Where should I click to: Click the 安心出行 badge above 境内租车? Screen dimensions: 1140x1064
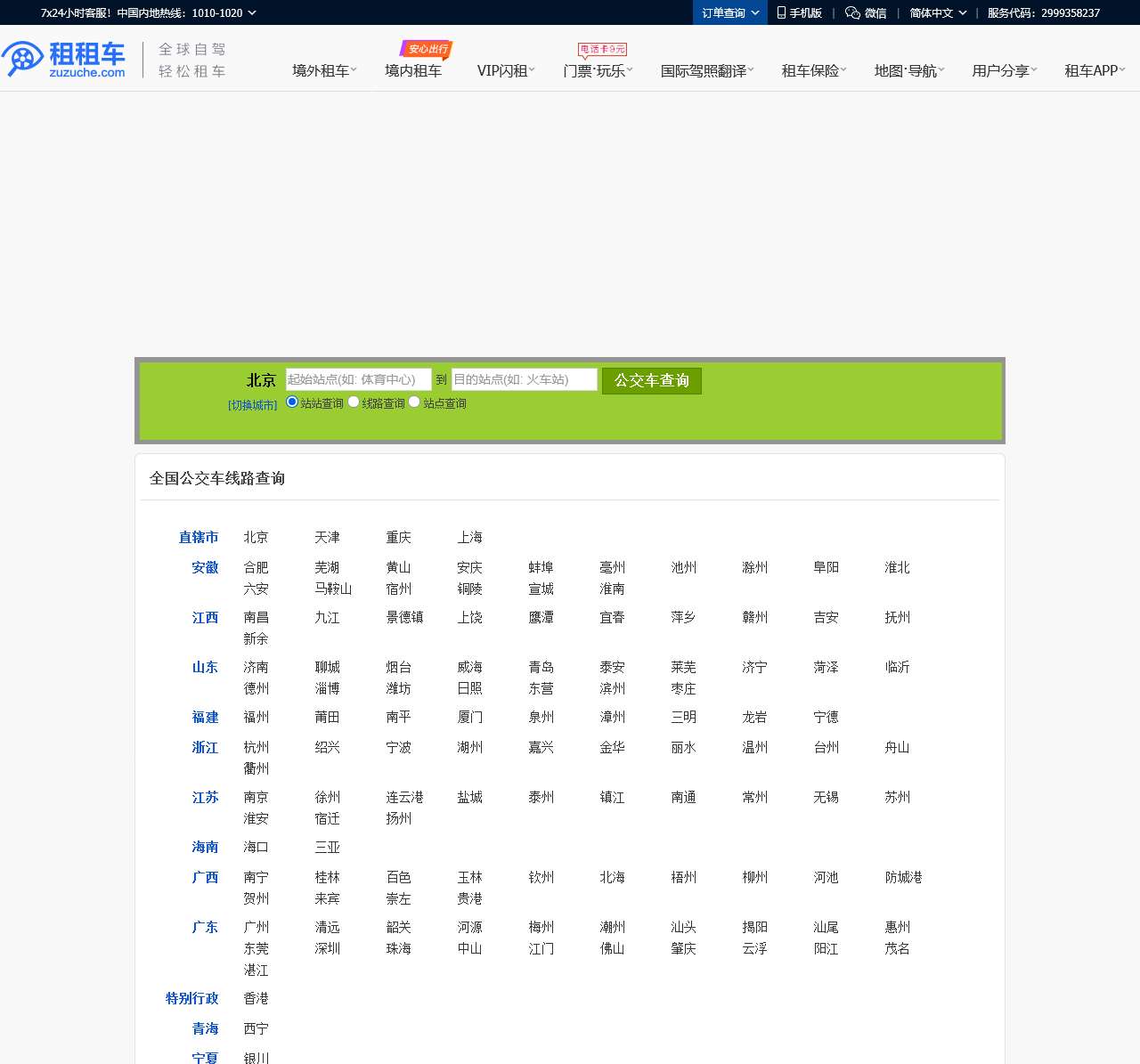point(427,50)
